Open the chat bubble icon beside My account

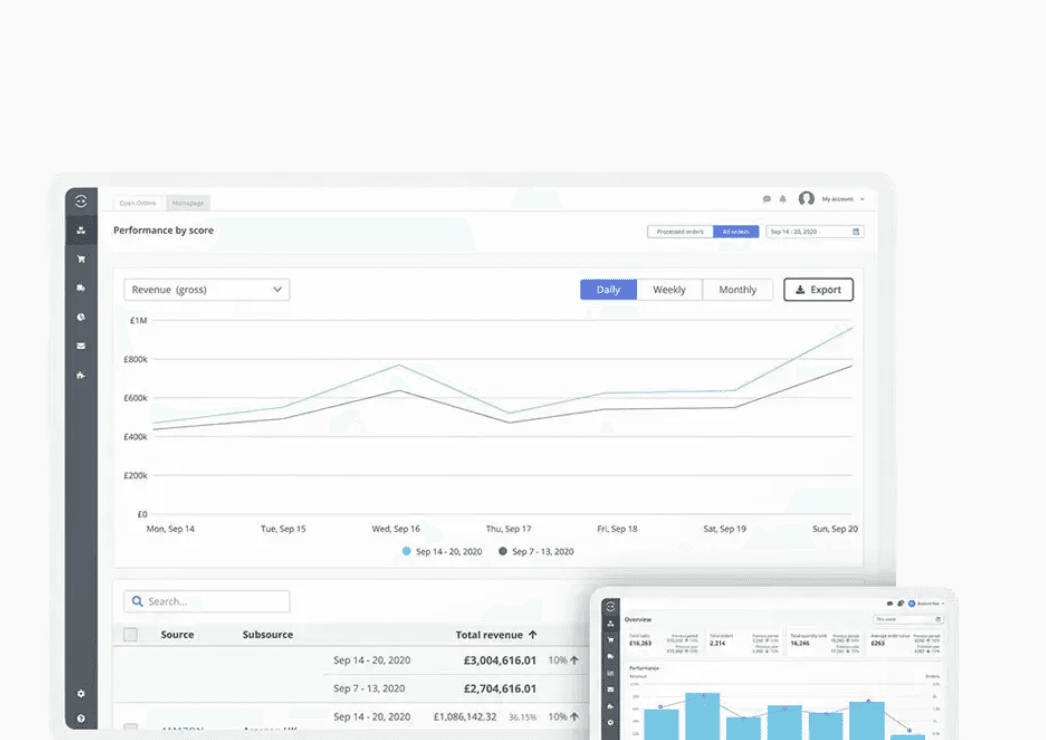tap(766, 199)
